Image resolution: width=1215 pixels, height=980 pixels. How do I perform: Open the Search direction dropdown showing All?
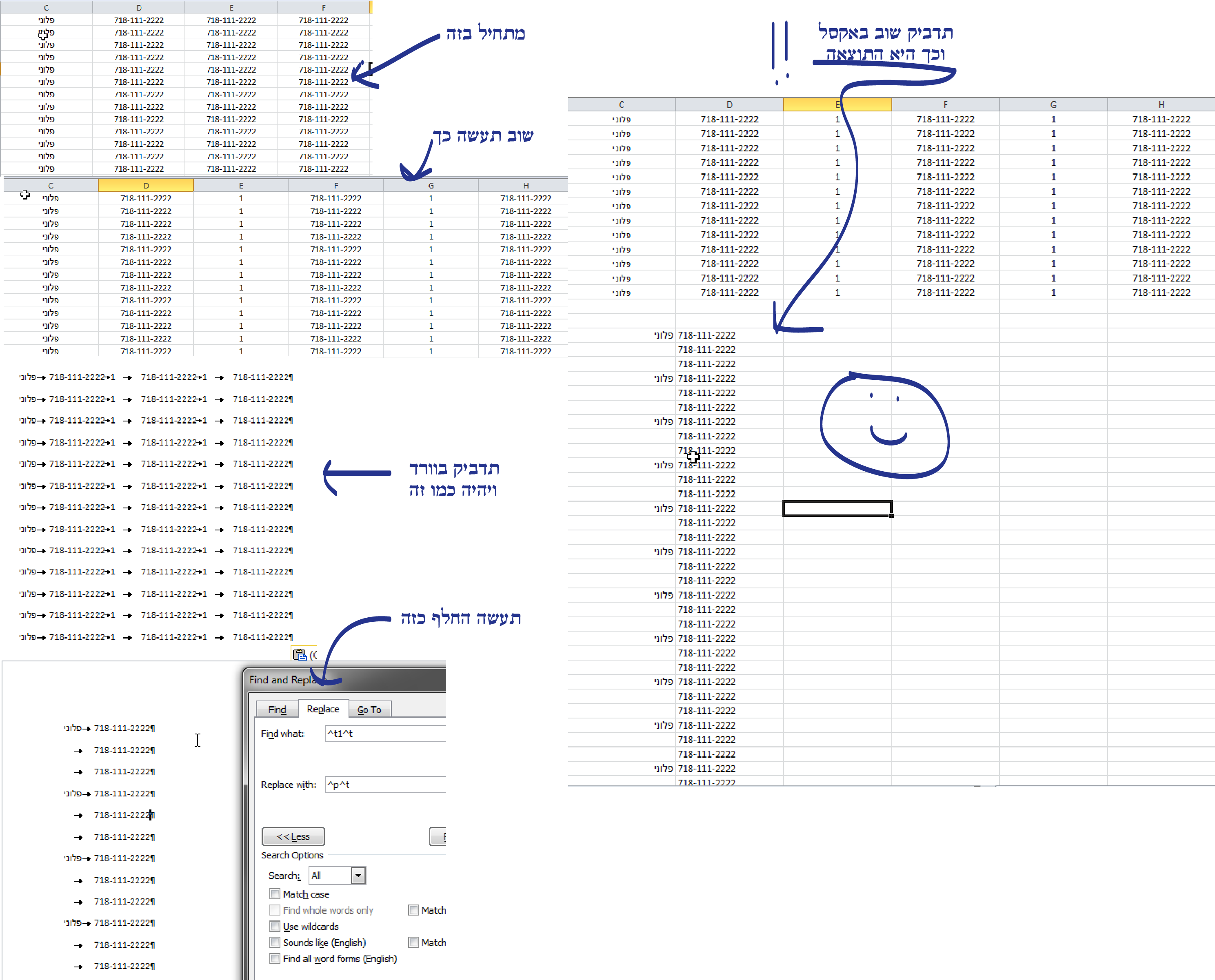tap(358, 875)
